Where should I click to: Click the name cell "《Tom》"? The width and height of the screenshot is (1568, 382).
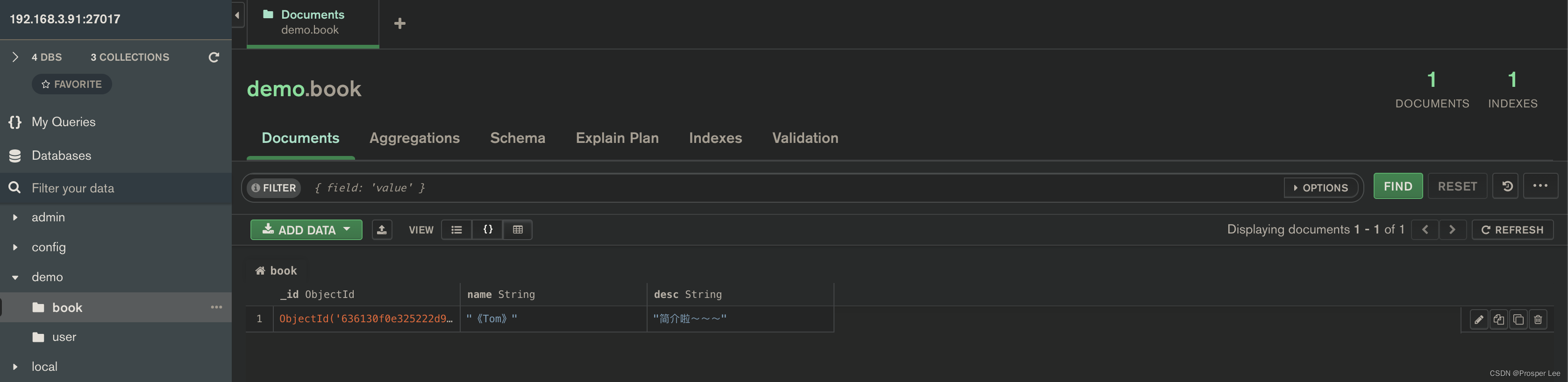[x=553, y=319]
